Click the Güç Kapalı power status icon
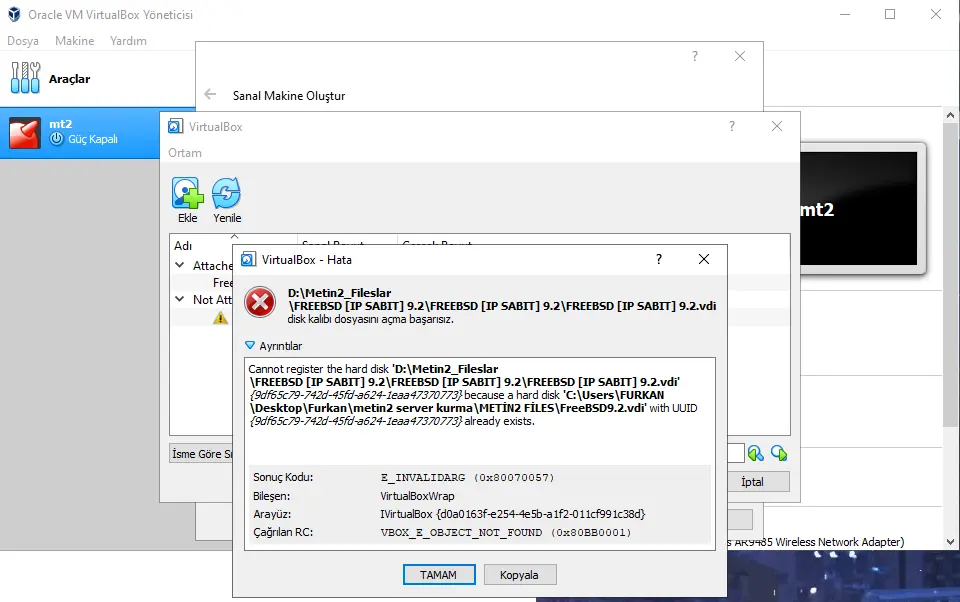This screenshot has height=602, width=960. (x=56, y=139)
